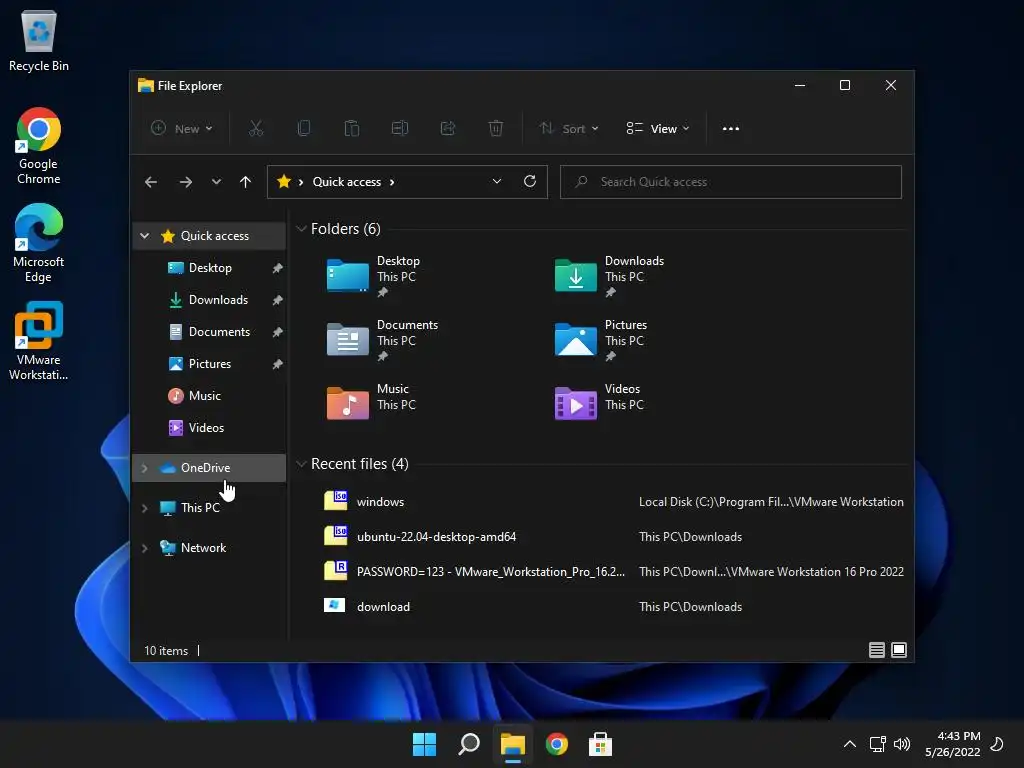The width and height of the screenshot is (1024, 768).
Task: Click the Share icon in toolbar
Action: click(x=447, y=128)
